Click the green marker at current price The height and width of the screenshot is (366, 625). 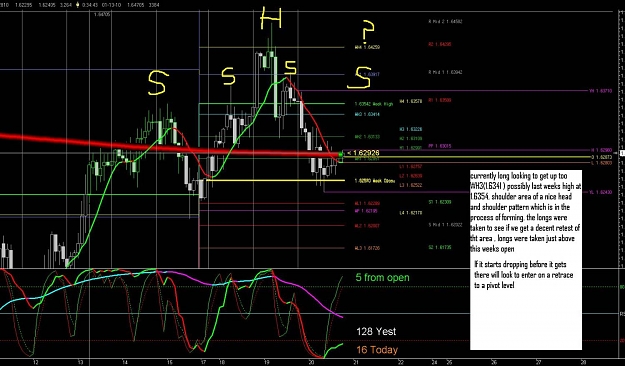tap(341, 154)
